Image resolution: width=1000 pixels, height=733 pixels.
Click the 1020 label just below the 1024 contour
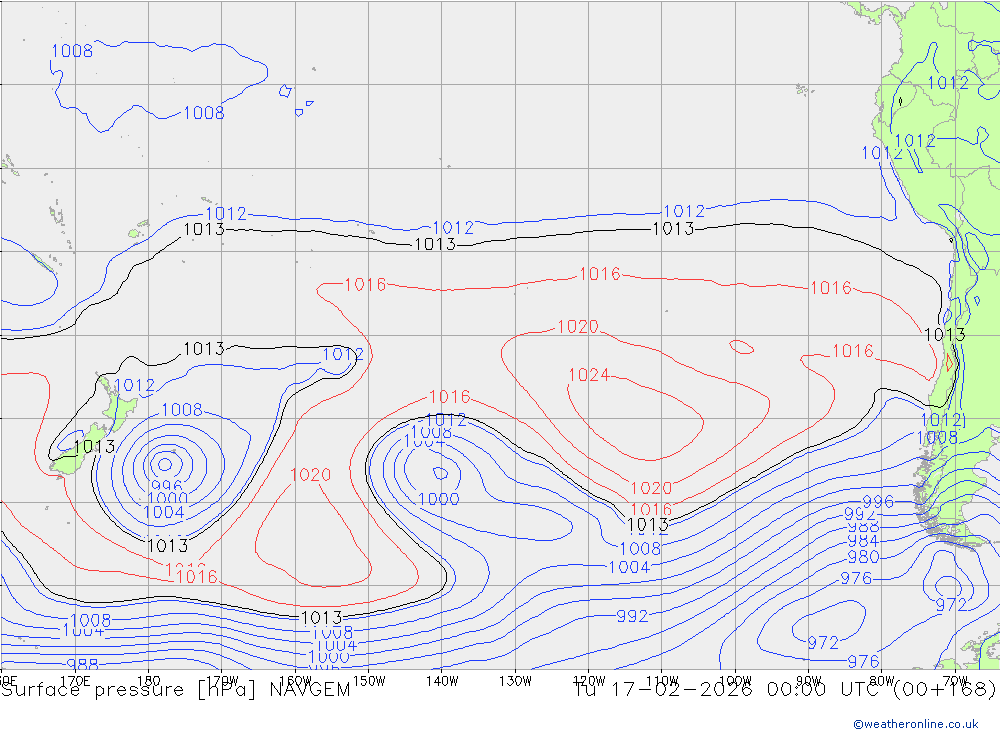651,488
